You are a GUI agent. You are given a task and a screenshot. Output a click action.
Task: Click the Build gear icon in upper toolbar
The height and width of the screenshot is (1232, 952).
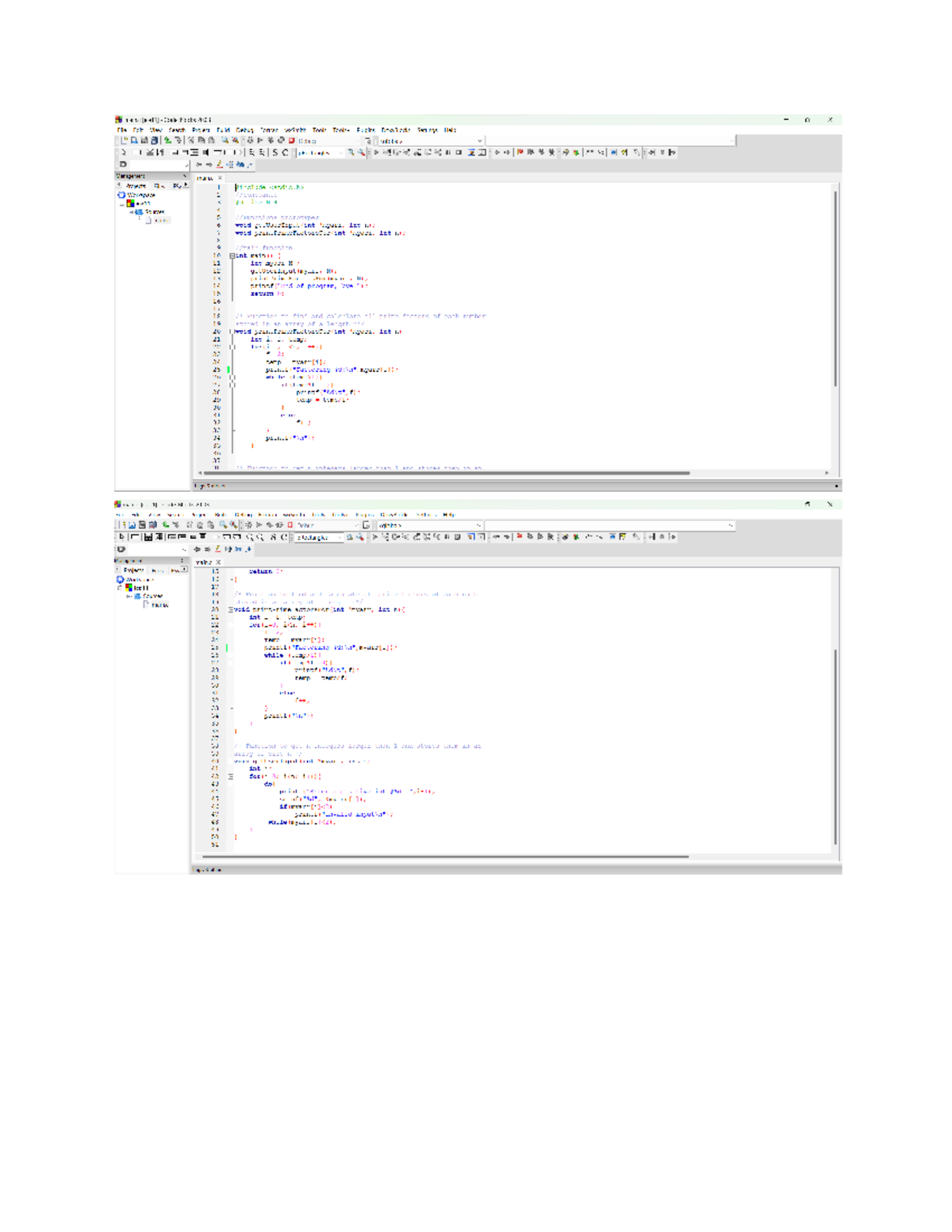(249, 140)
